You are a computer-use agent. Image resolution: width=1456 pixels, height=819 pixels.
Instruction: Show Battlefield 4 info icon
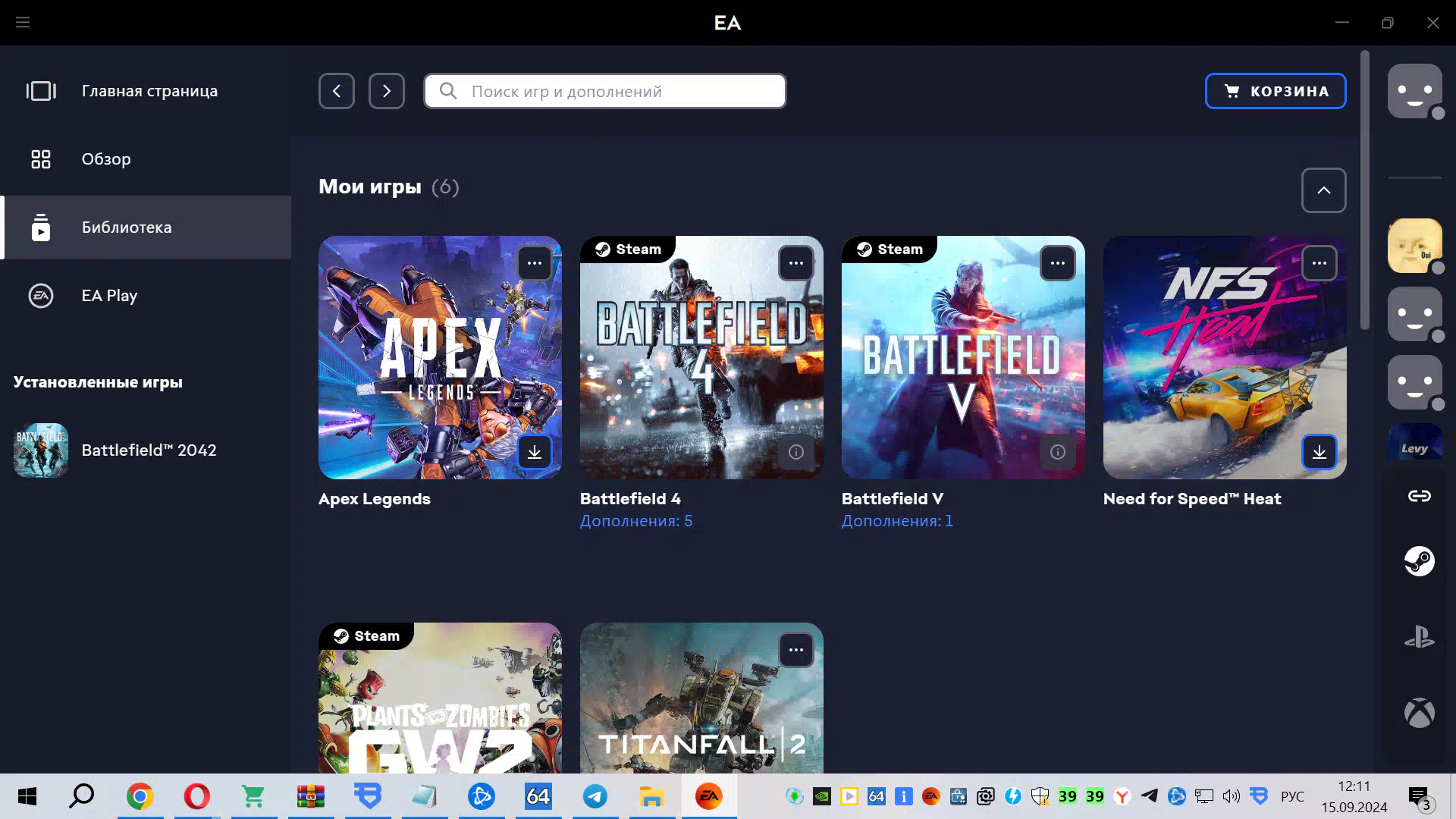pos(796,452)
